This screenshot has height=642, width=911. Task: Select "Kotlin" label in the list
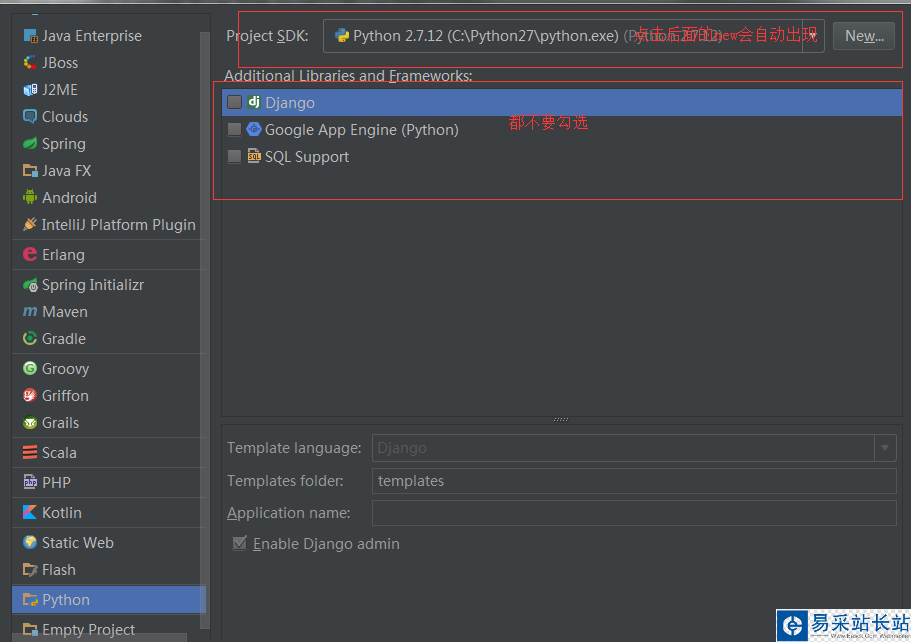click(62, 512)
